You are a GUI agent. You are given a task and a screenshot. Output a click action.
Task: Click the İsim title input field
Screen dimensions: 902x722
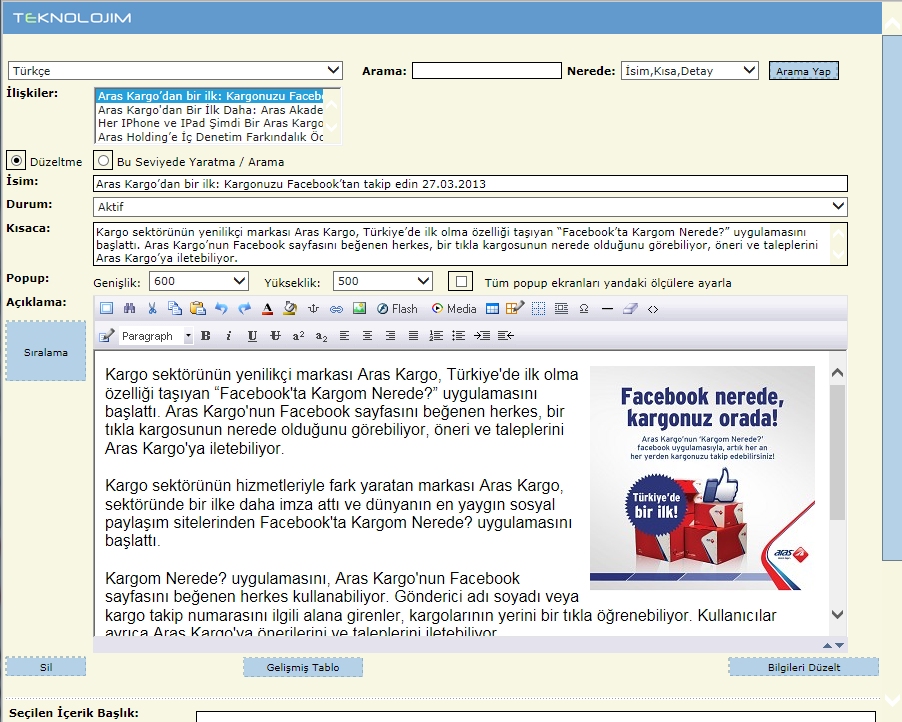click(470, 184)
